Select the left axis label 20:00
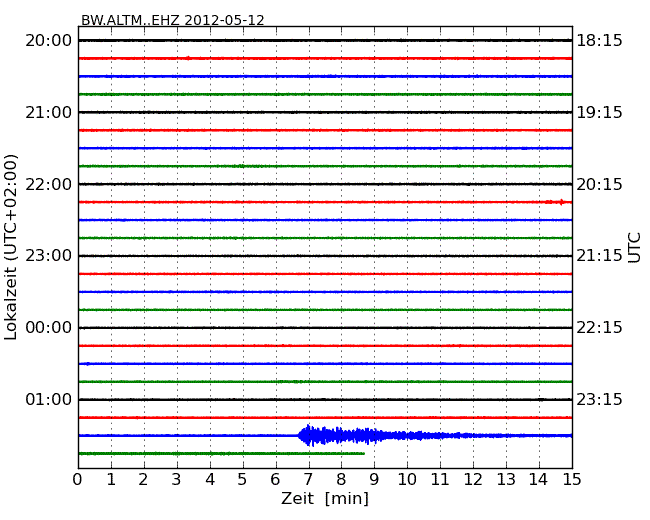 (49, 41)
